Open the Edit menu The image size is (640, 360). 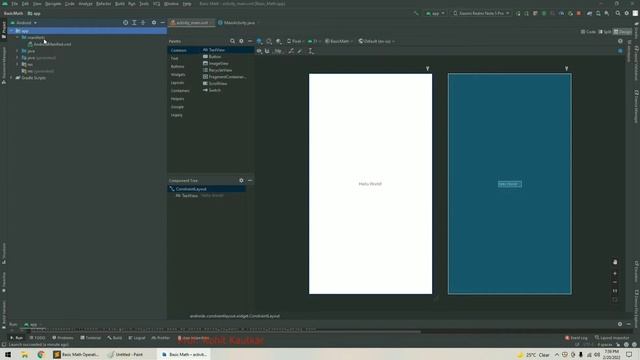(25, 4)
